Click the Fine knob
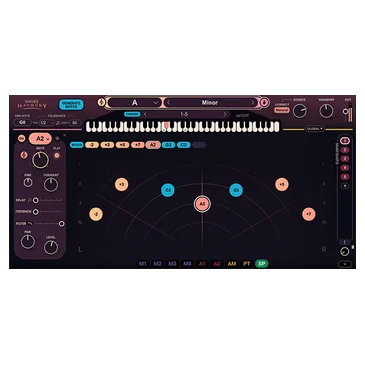 [28, 182]
